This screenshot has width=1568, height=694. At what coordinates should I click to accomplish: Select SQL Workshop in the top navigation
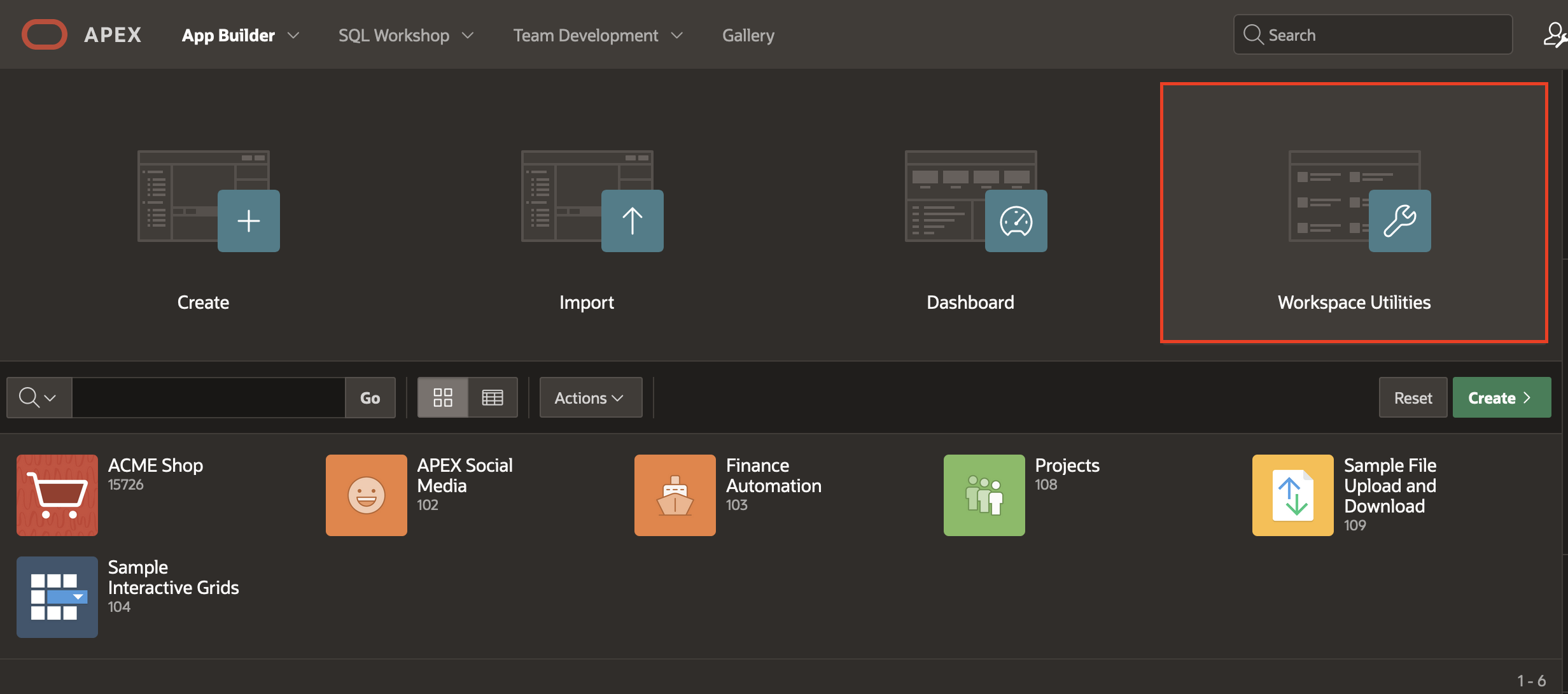click(394, 35)
